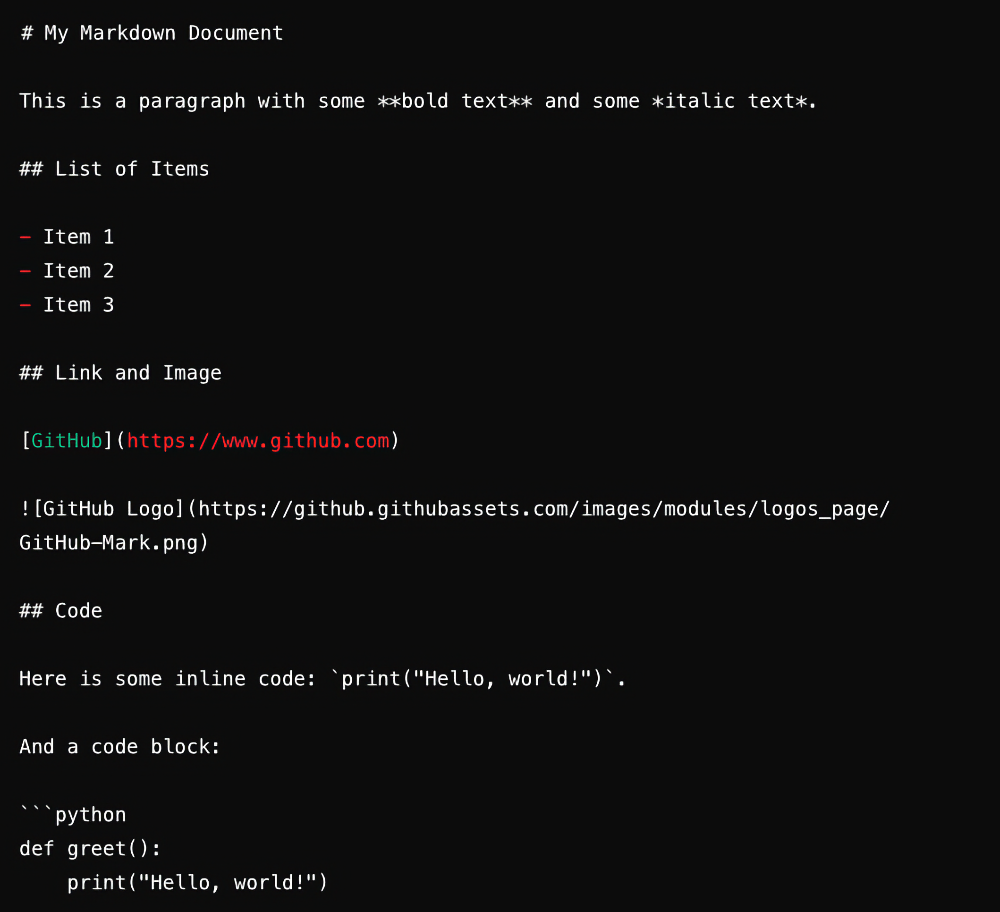
Task: Click the "## Link and Image" heading
Action: pyautogui.click(x=121, y=373)
